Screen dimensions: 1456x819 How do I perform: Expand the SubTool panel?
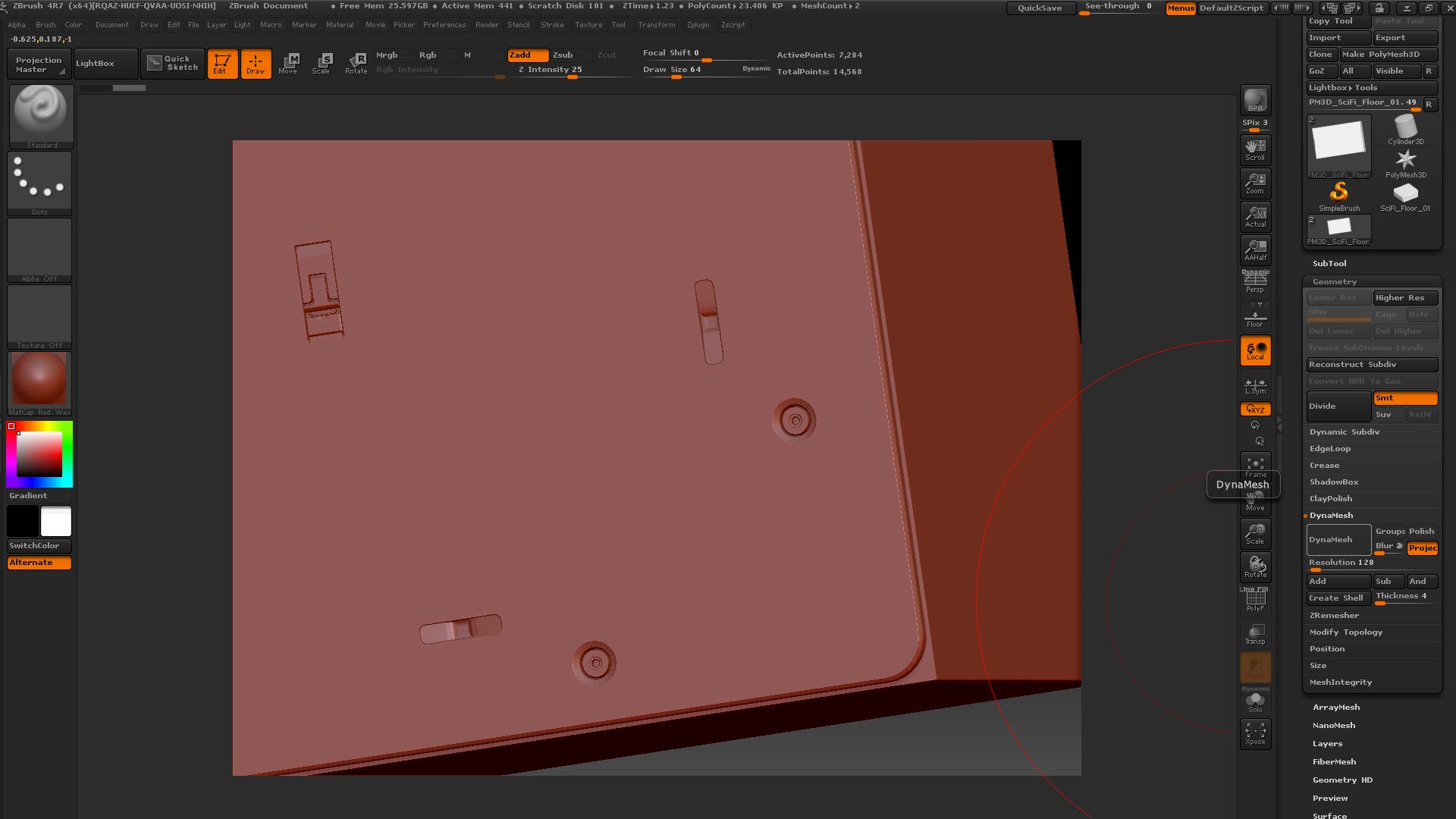point(1329,263)
